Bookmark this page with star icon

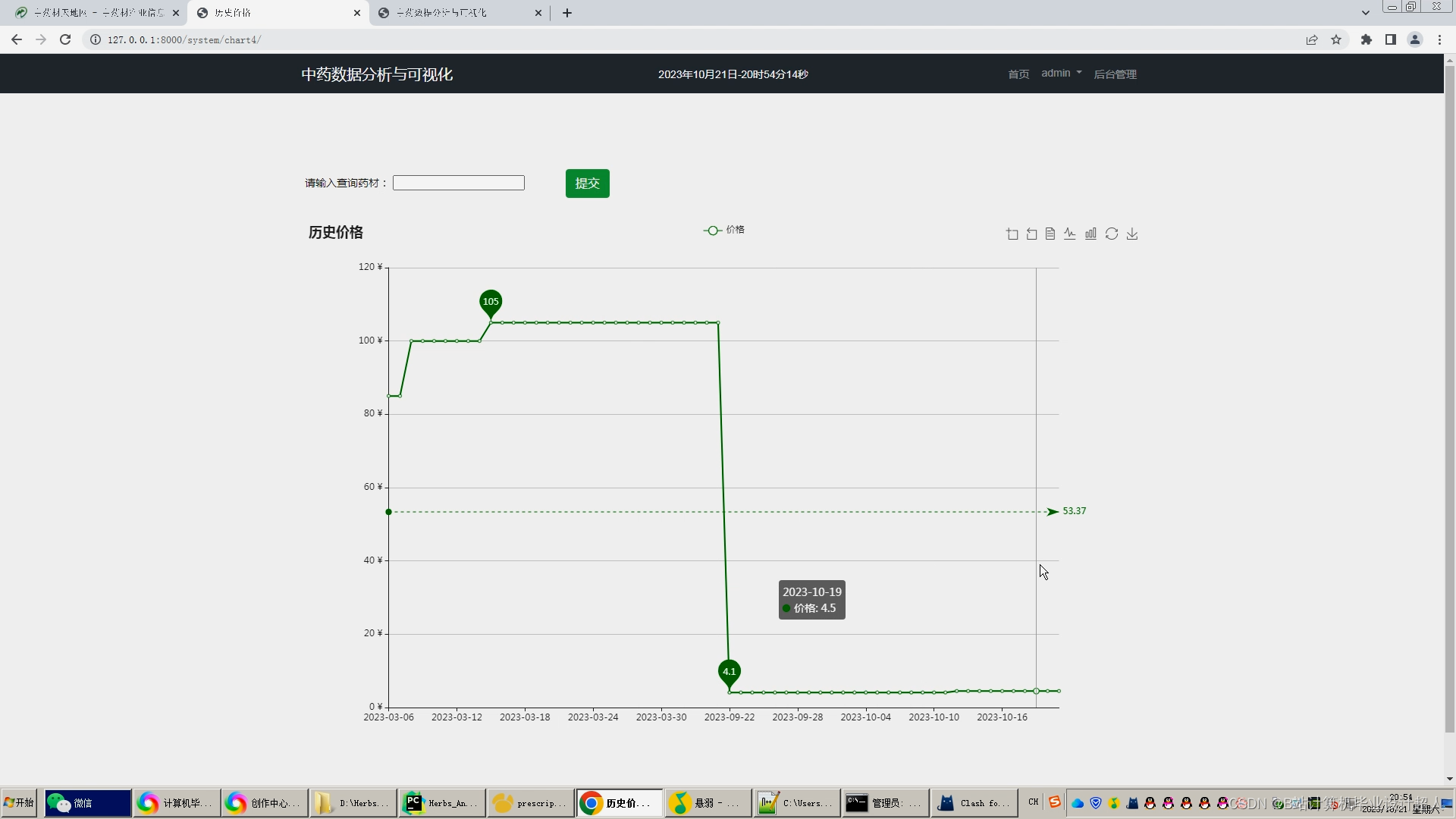point(1336,40)
